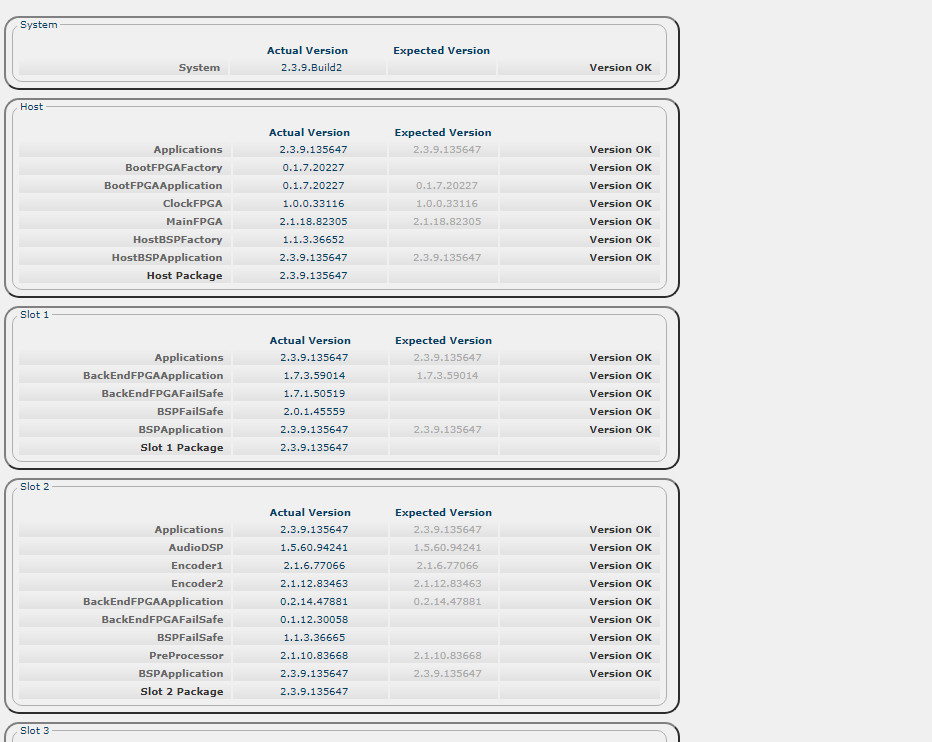Click Encoder1 expected version value

click(447, 565)
